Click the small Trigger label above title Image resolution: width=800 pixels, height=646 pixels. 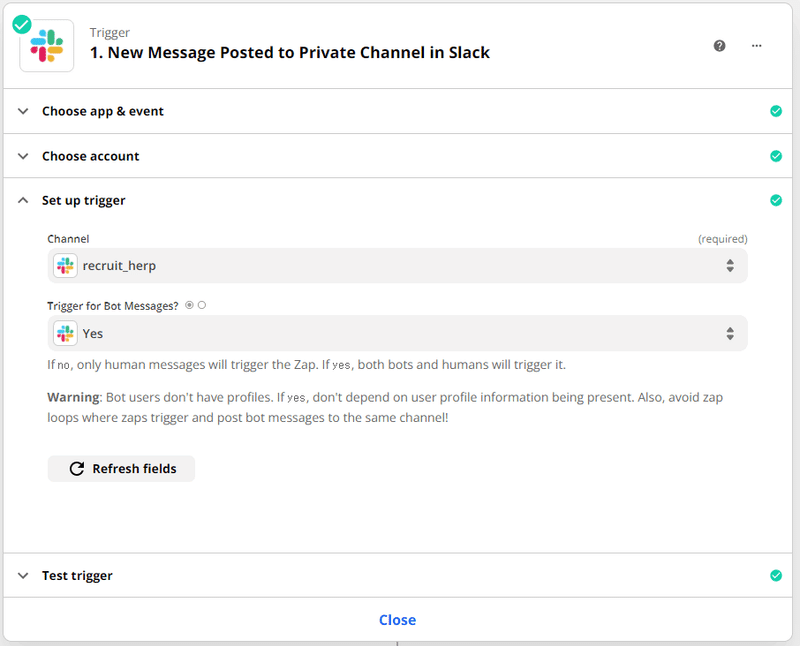tap(110, 33)
